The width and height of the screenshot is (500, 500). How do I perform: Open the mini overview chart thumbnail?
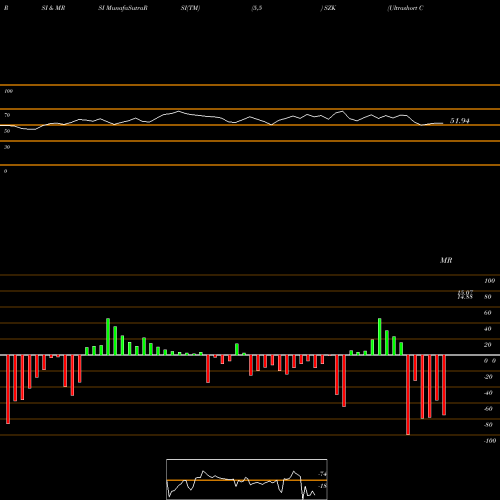(247, 479)
